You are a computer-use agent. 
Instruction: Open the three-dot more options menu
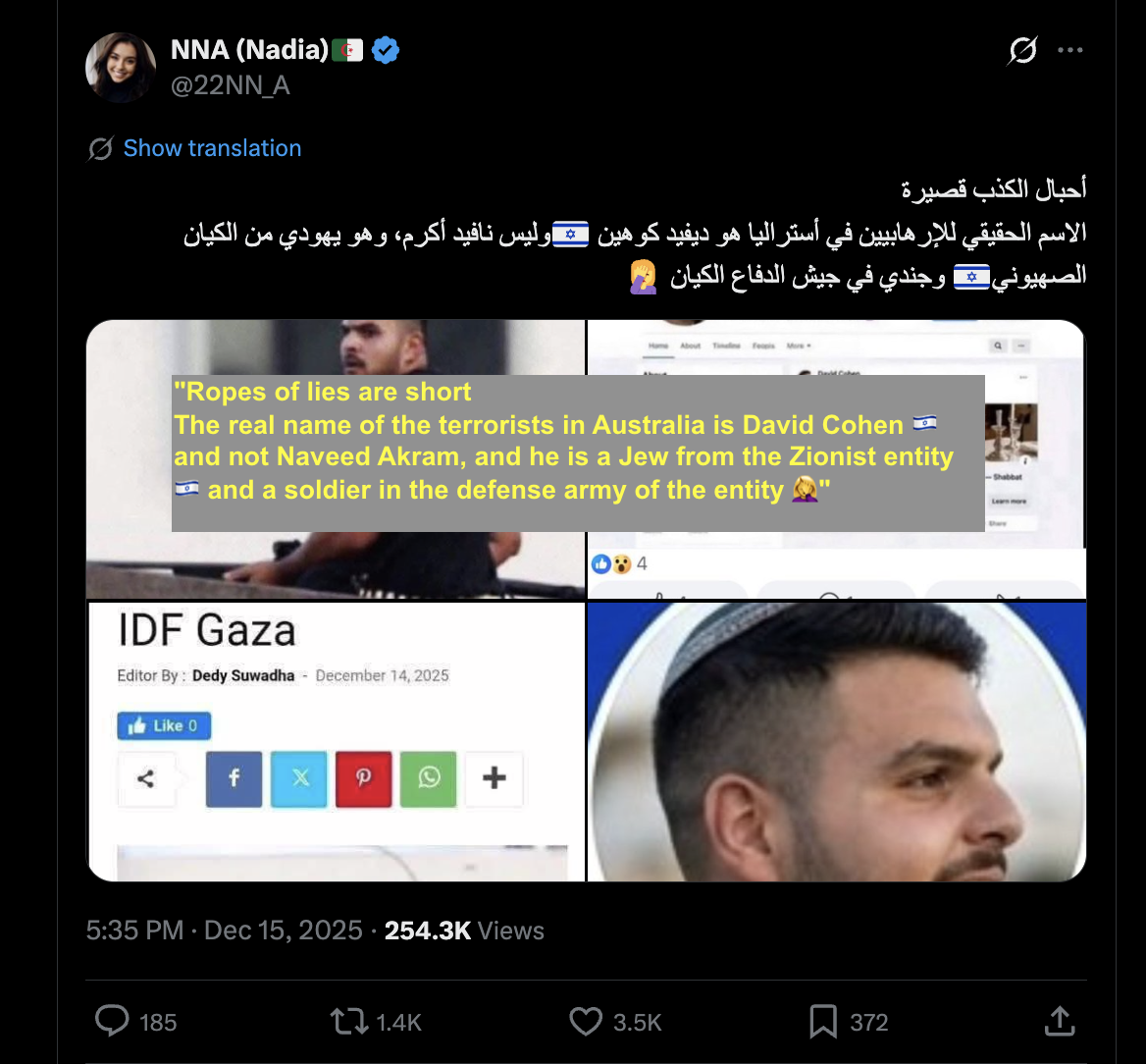click(1070, 50)
